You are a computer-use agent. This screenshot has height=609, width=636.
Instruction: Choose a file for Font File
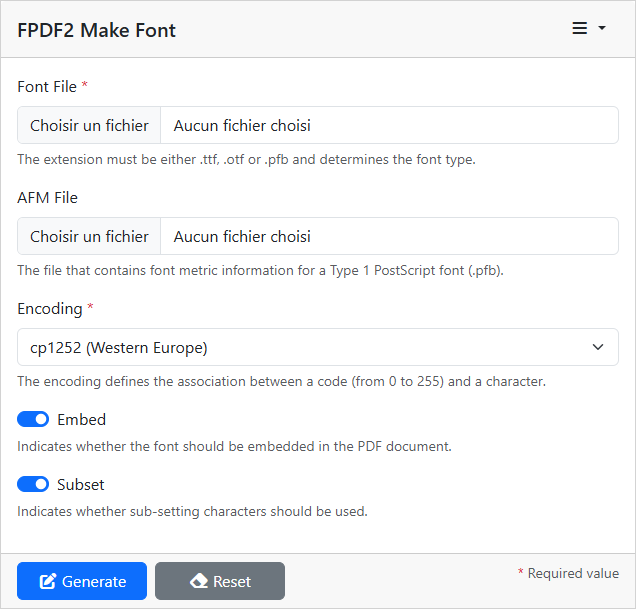click(89, 125)
